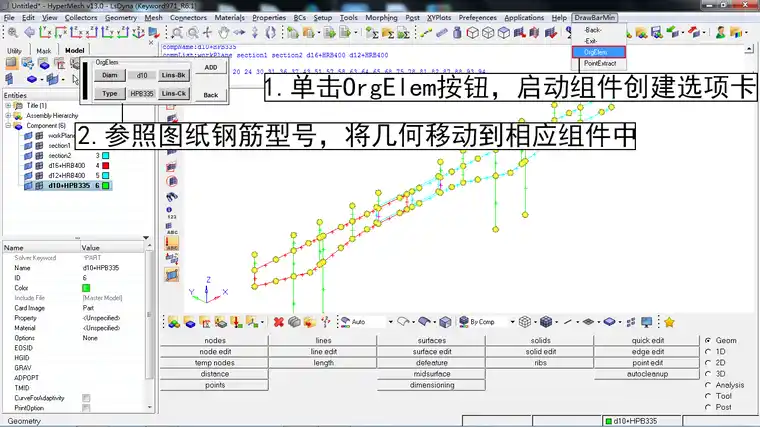This screenshot has height=427, width=760.
Task: Switch to the Utility tab
Action: [x=14, y=50]
